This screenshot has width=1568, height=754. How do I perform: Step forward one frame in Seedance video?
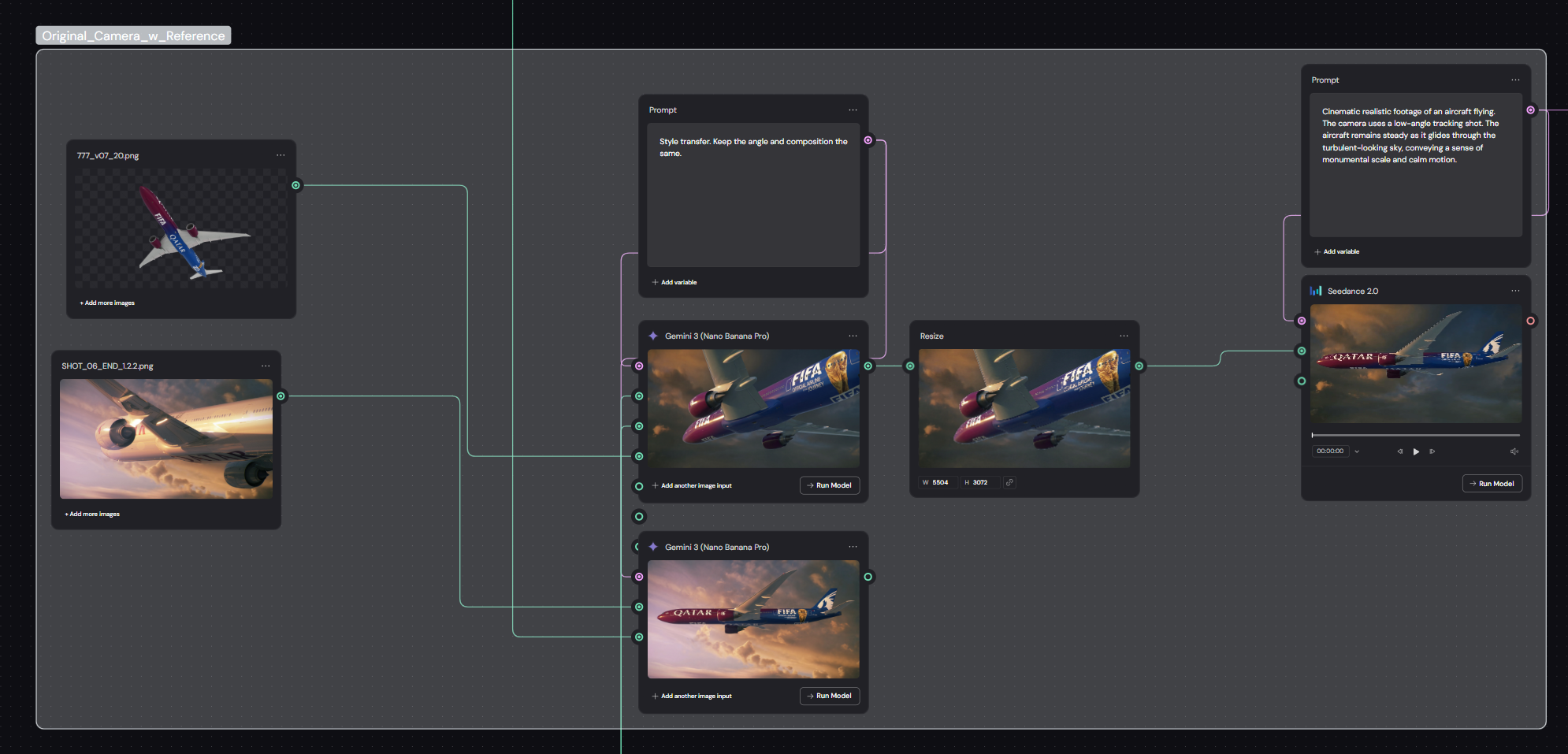(1432, 451)
